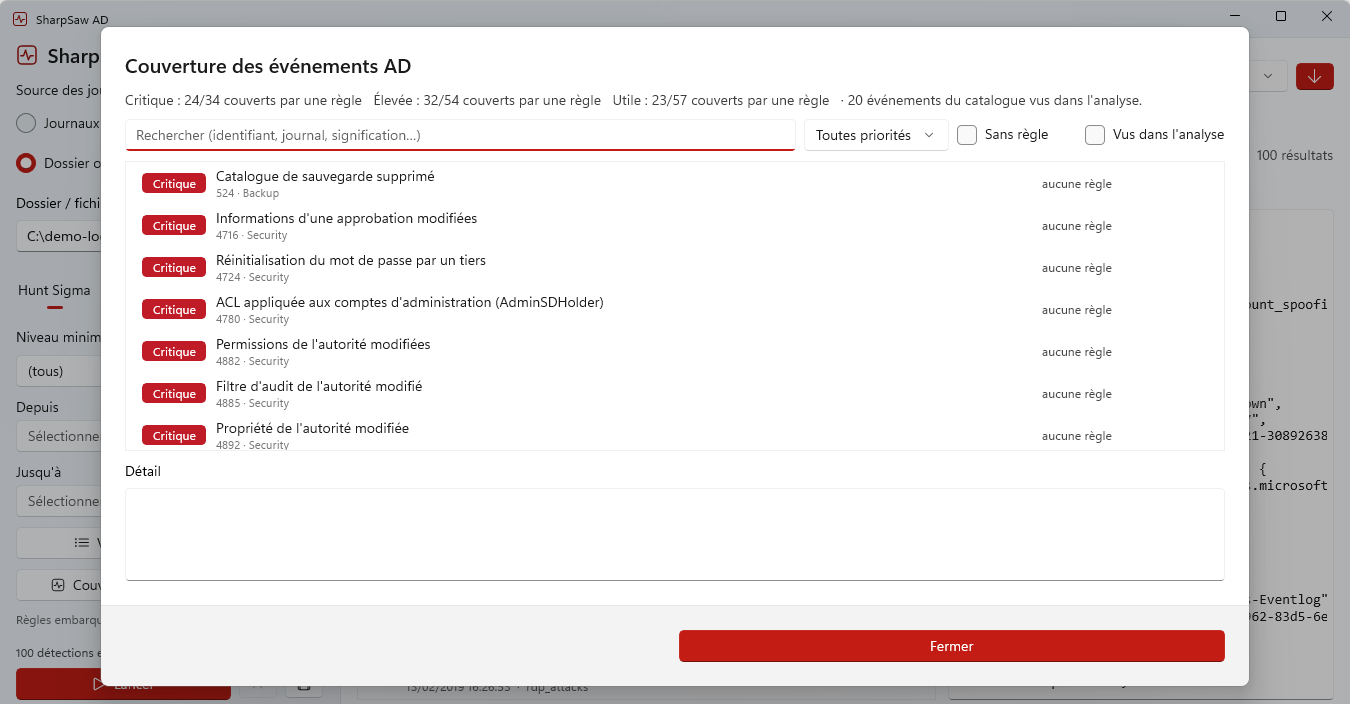Select the "Dossier" radio button
The height and width of the screenshot is (704, 1350).
pyautogui.click(x=27, y=163)
